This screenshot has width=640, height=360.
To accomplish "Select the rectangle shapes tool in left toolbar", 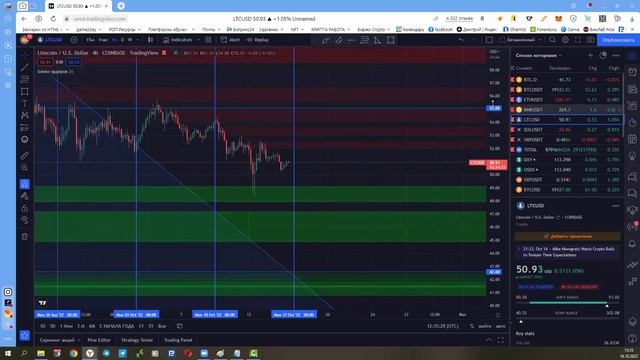I will pos(25,91).
